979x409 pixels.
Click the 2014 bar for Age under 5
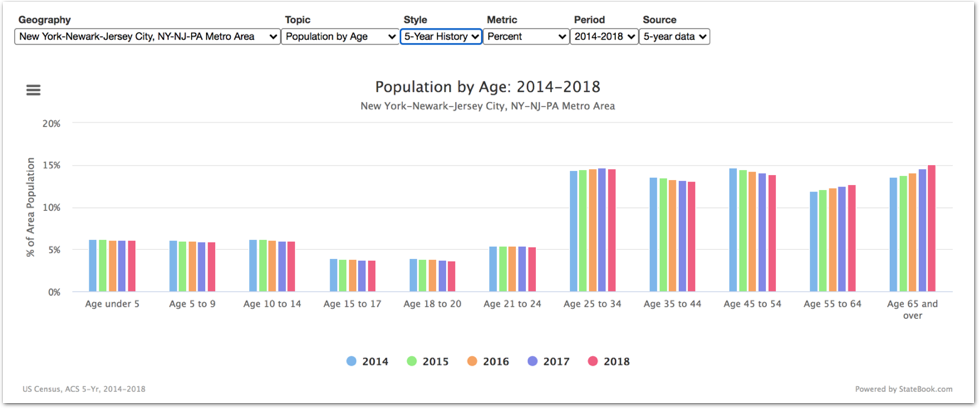coord(93,266)
